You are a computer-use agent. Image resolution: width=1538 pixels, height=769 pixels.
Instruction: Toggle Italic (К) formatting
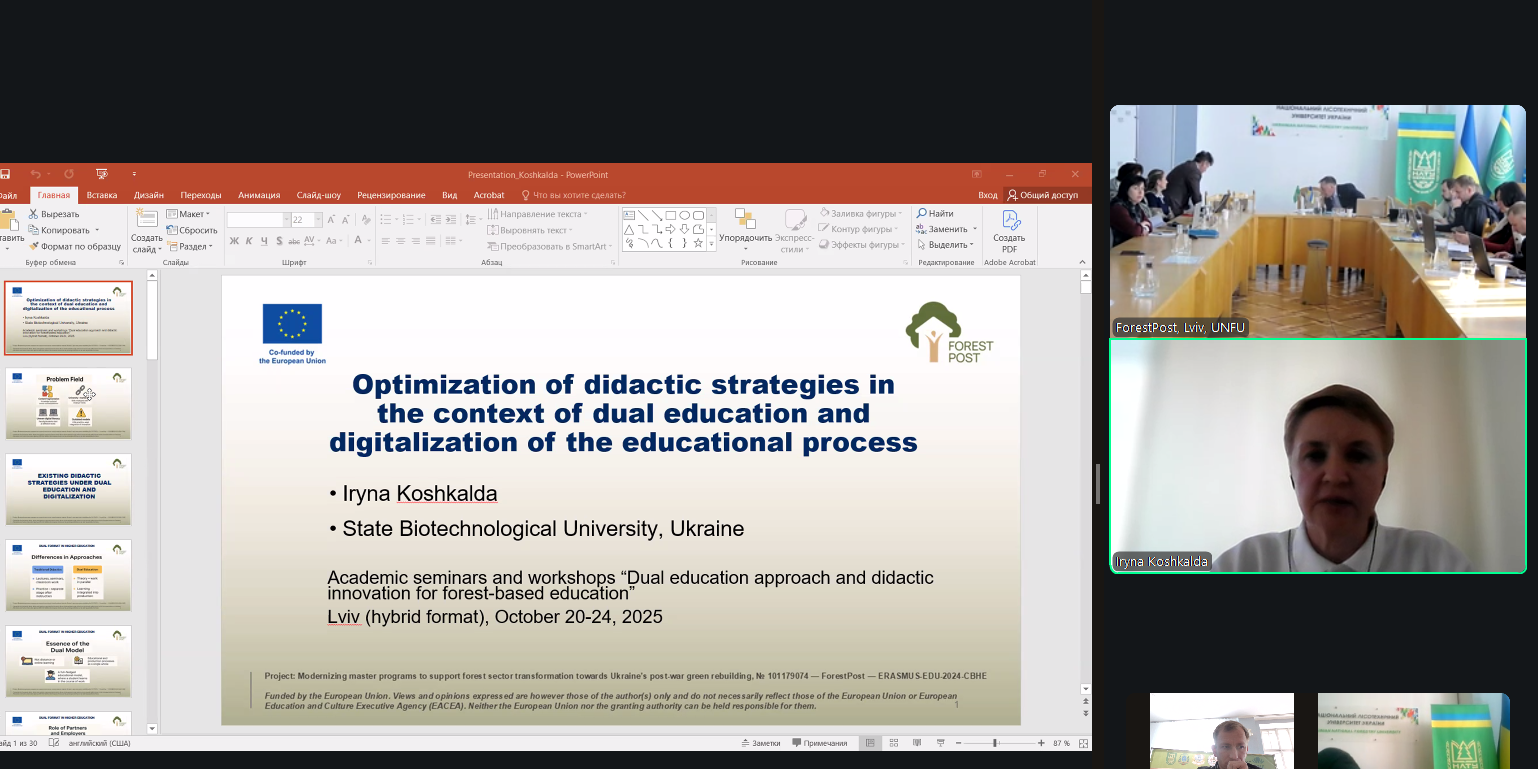coord(249,241)
